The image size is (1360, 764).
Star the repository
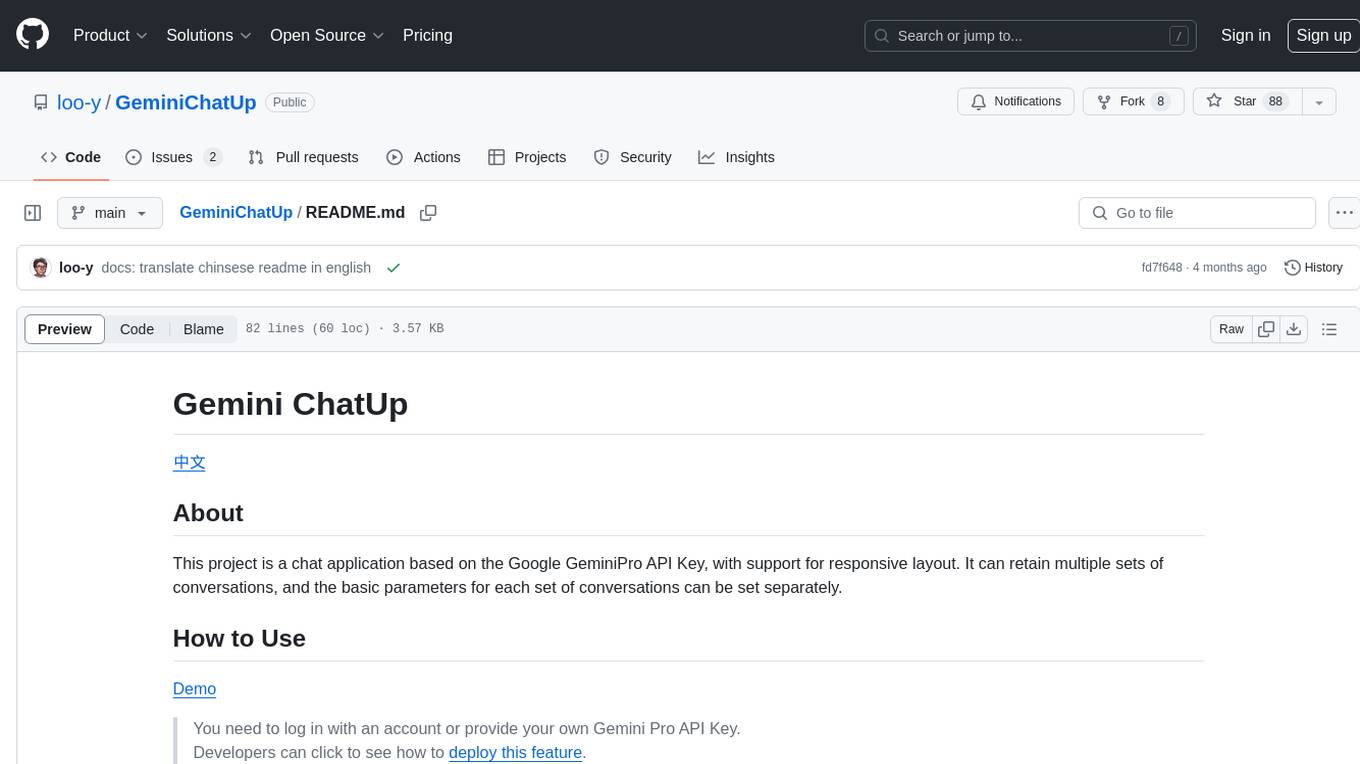tap(1246, 102)
